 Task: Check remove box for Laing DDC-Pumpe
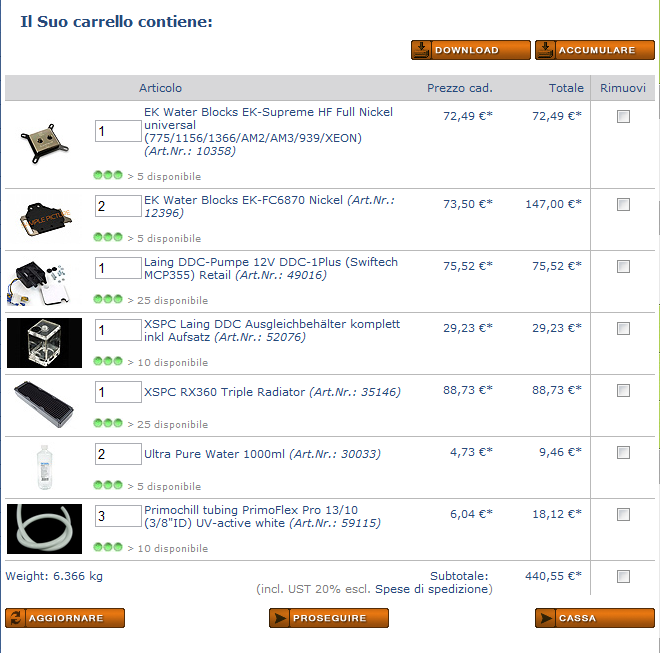(x=623, y=267)
